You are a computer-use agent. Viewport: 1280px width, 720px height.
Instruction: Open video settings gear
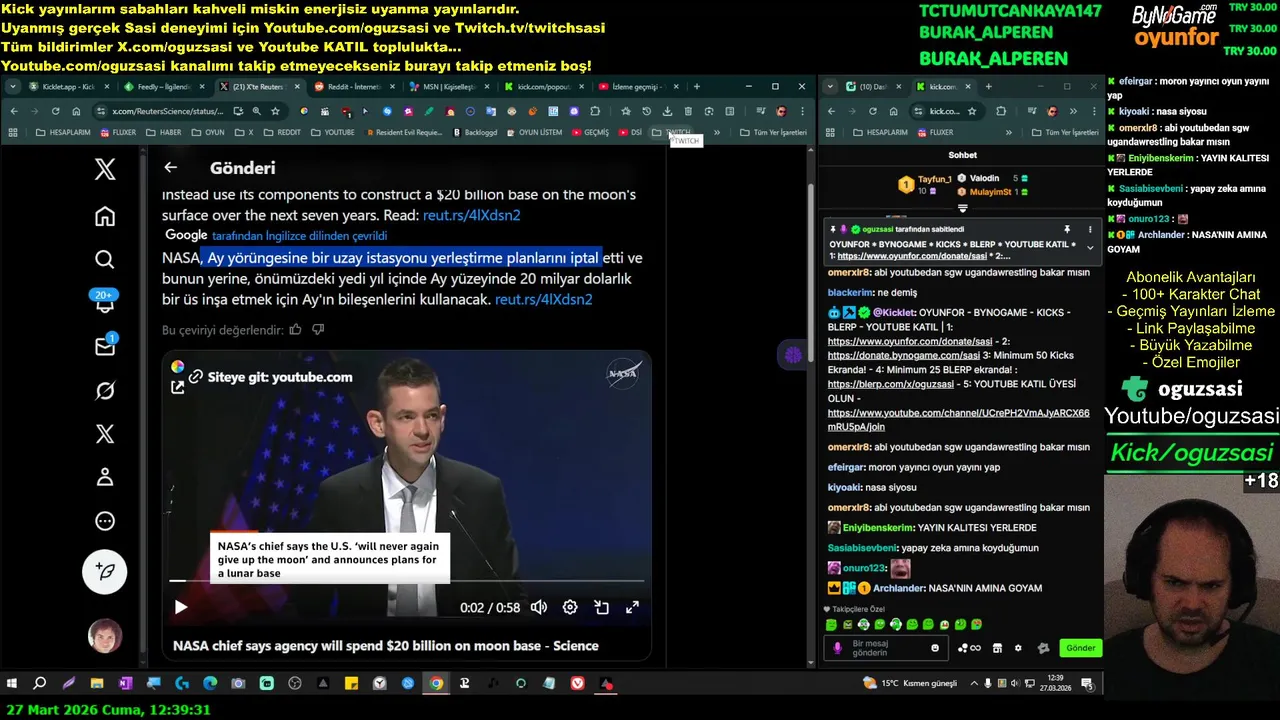click(x=570, y=607)
